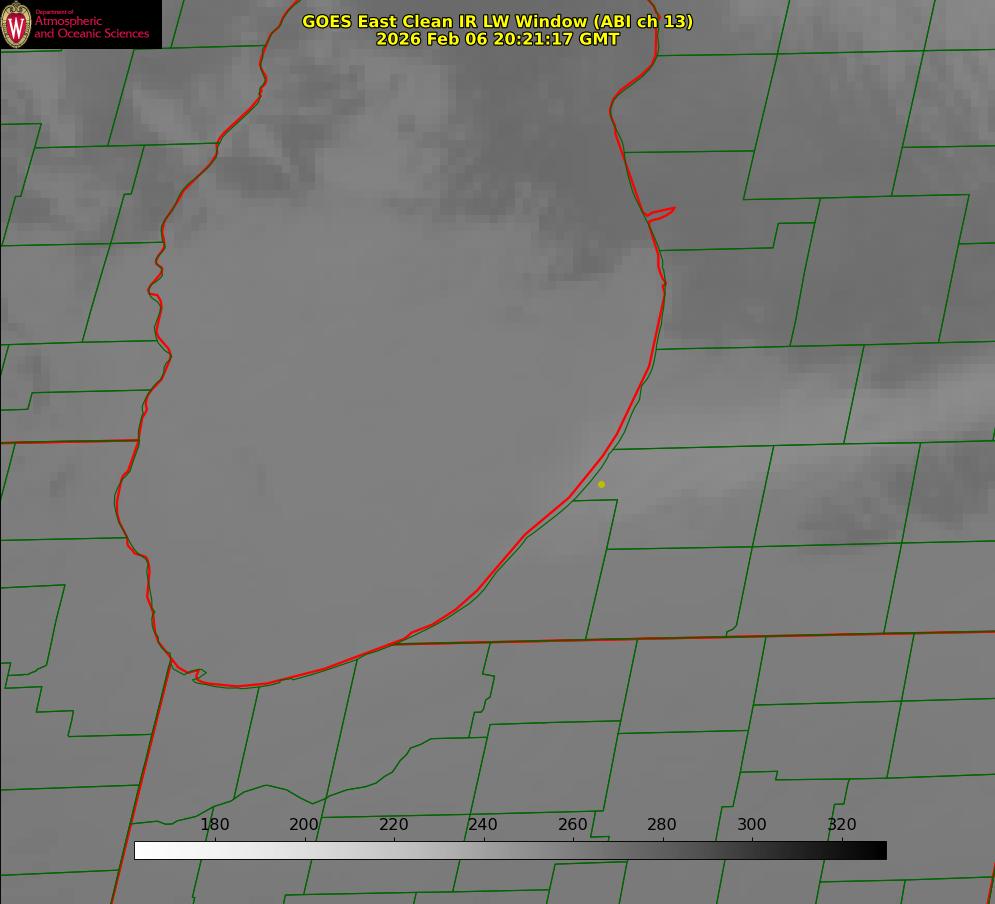Screen dimensions: 995x904
Task: Click the 280 colorbar label
Action: [662, 824]
